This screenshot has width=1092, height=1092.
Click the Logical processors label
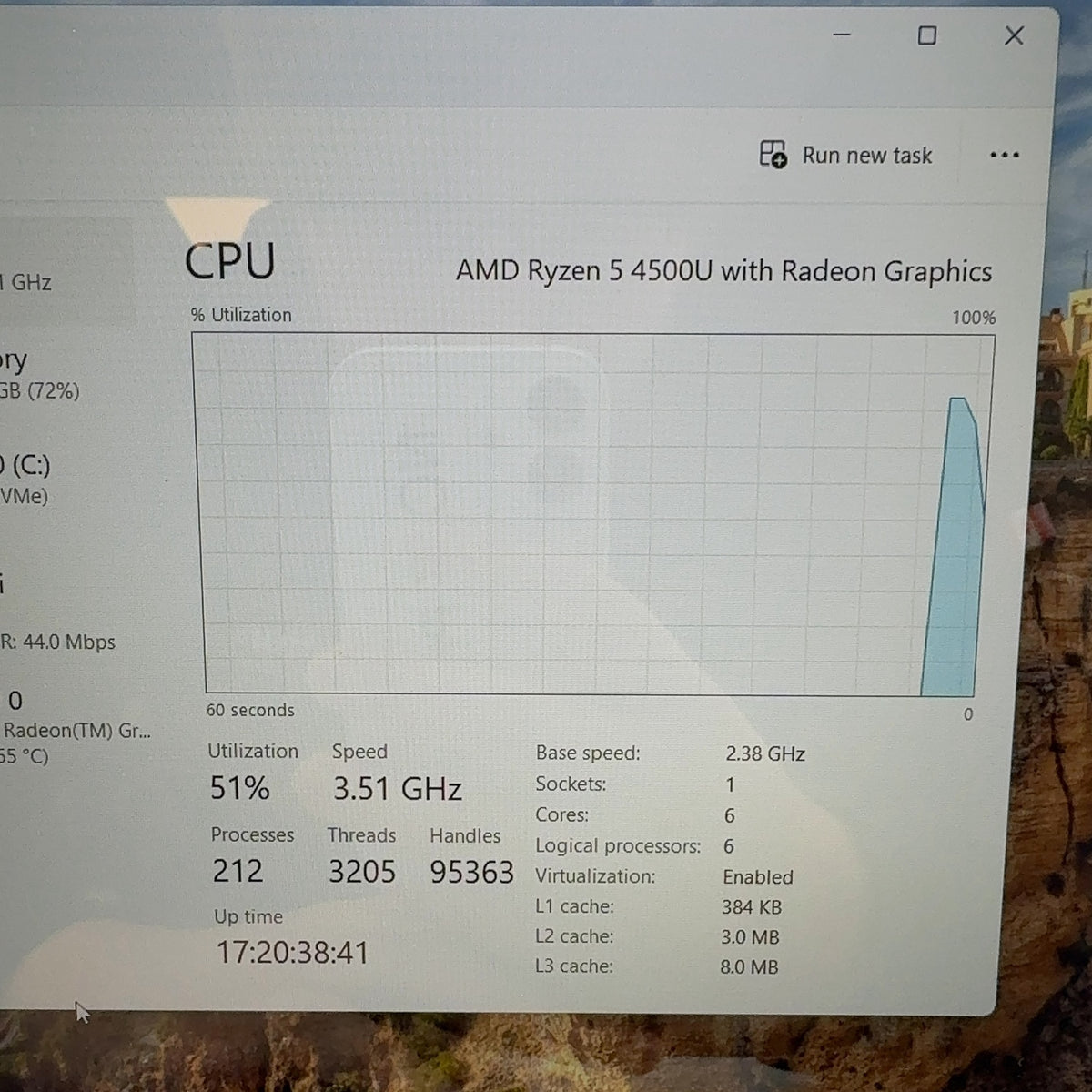pyautogui.click(x=618, y=846)
